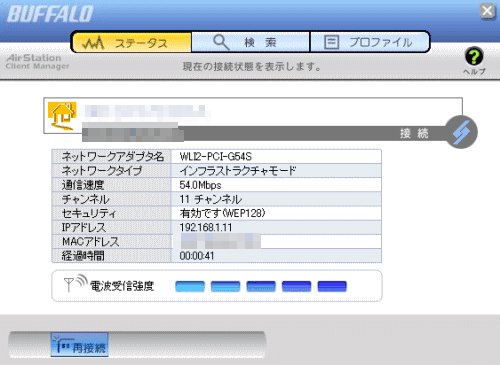This screenshot has height=365, width=500.
Task: Select the IP address value 192.168.1.11
Action: pyautogui.click(x=206, y=228)
